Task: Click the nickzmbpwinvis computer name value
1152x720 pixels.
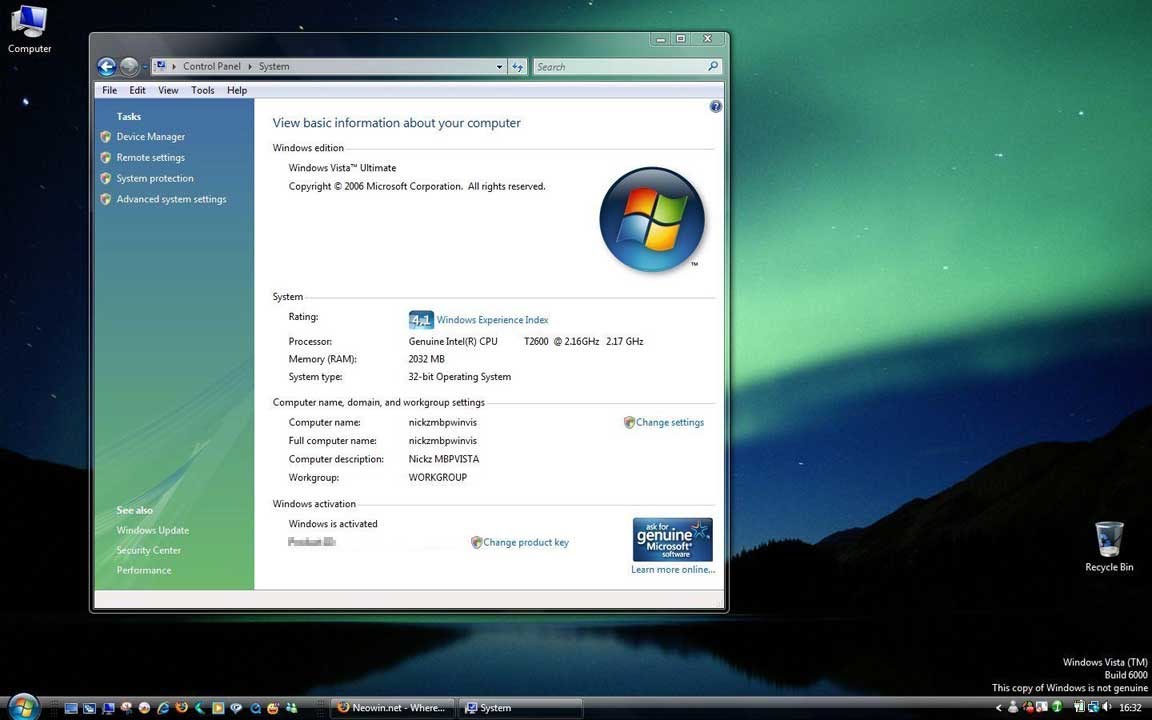Action: point(442,422)
